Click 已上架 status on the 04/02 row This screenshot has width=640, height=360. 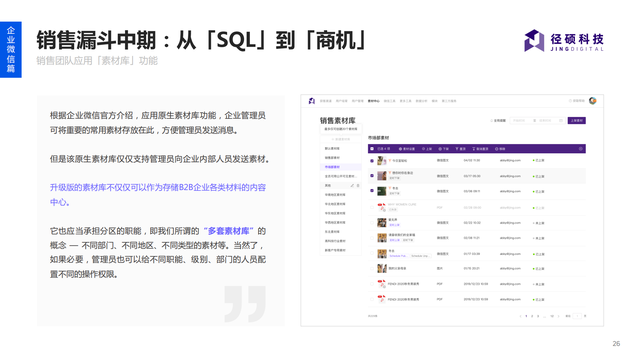539,161
